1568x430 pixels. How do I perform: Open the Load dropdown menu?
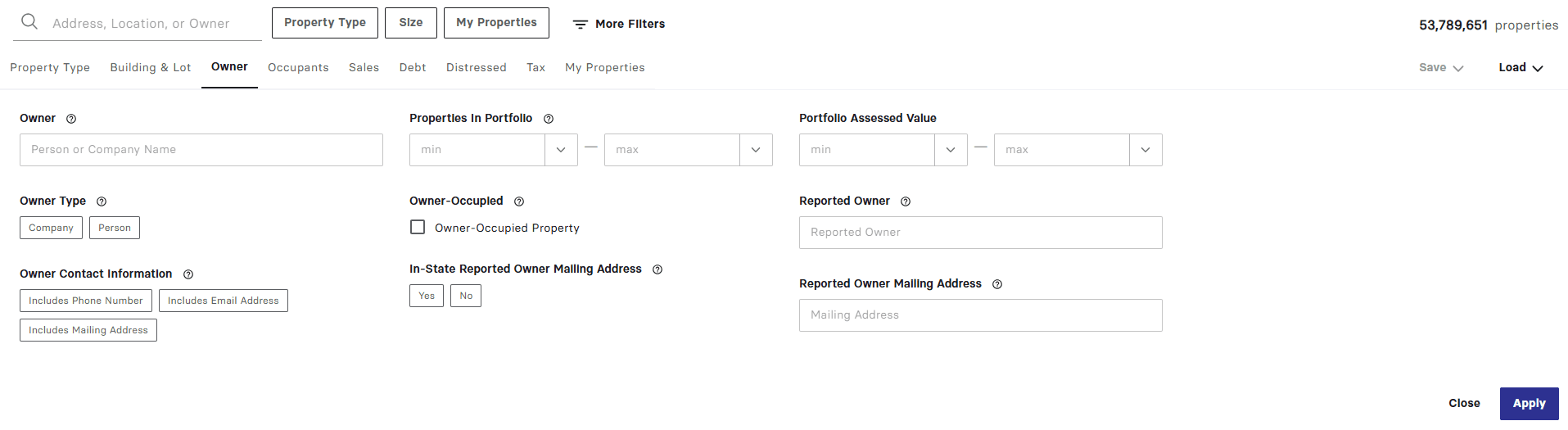tap(1521, 68)
